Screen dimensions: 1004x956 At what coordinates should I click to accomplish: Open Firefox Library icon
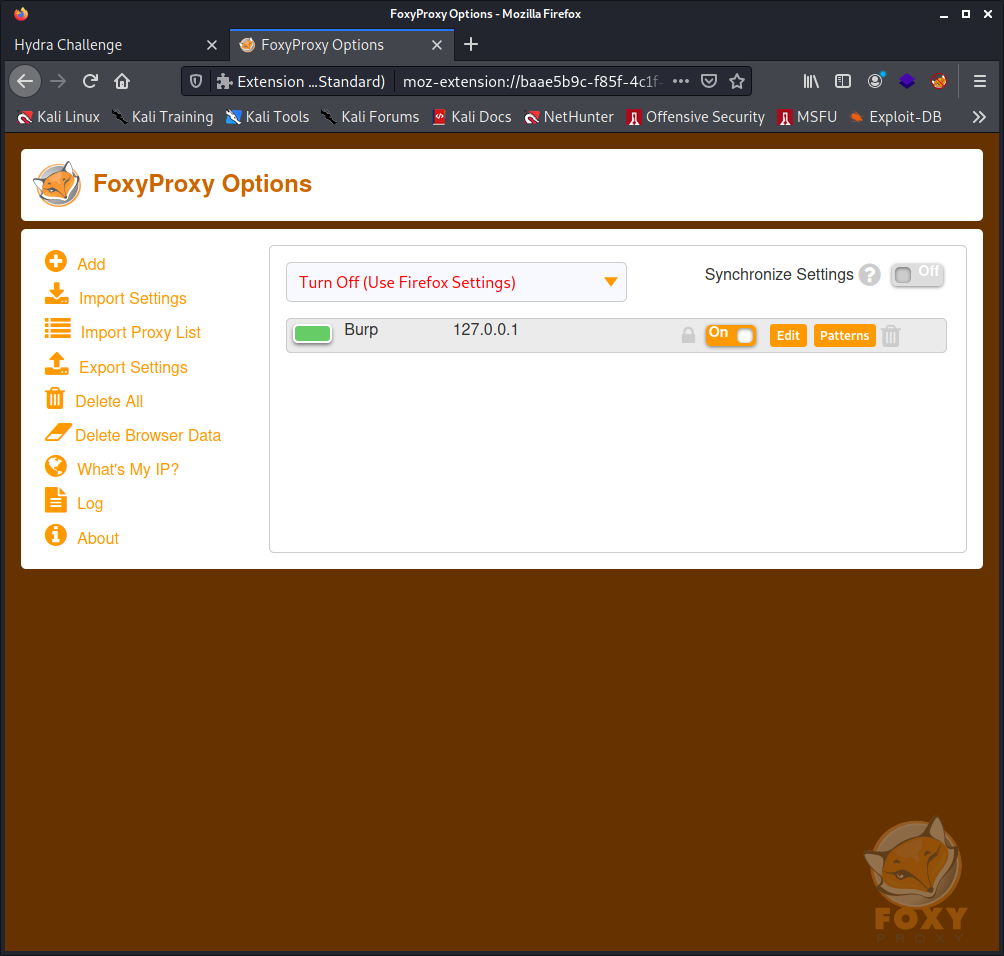(x=811, y=81)
